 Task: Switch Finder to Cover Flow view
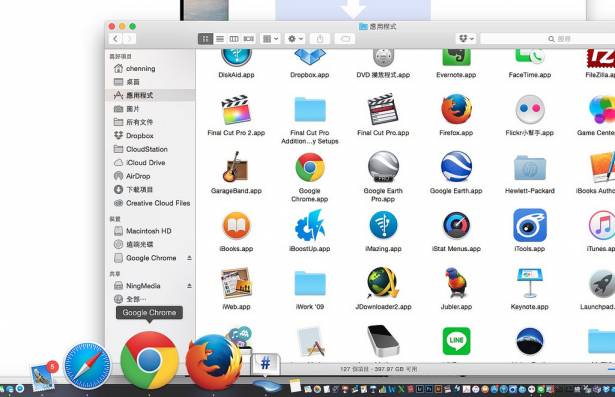coord(249,39)
